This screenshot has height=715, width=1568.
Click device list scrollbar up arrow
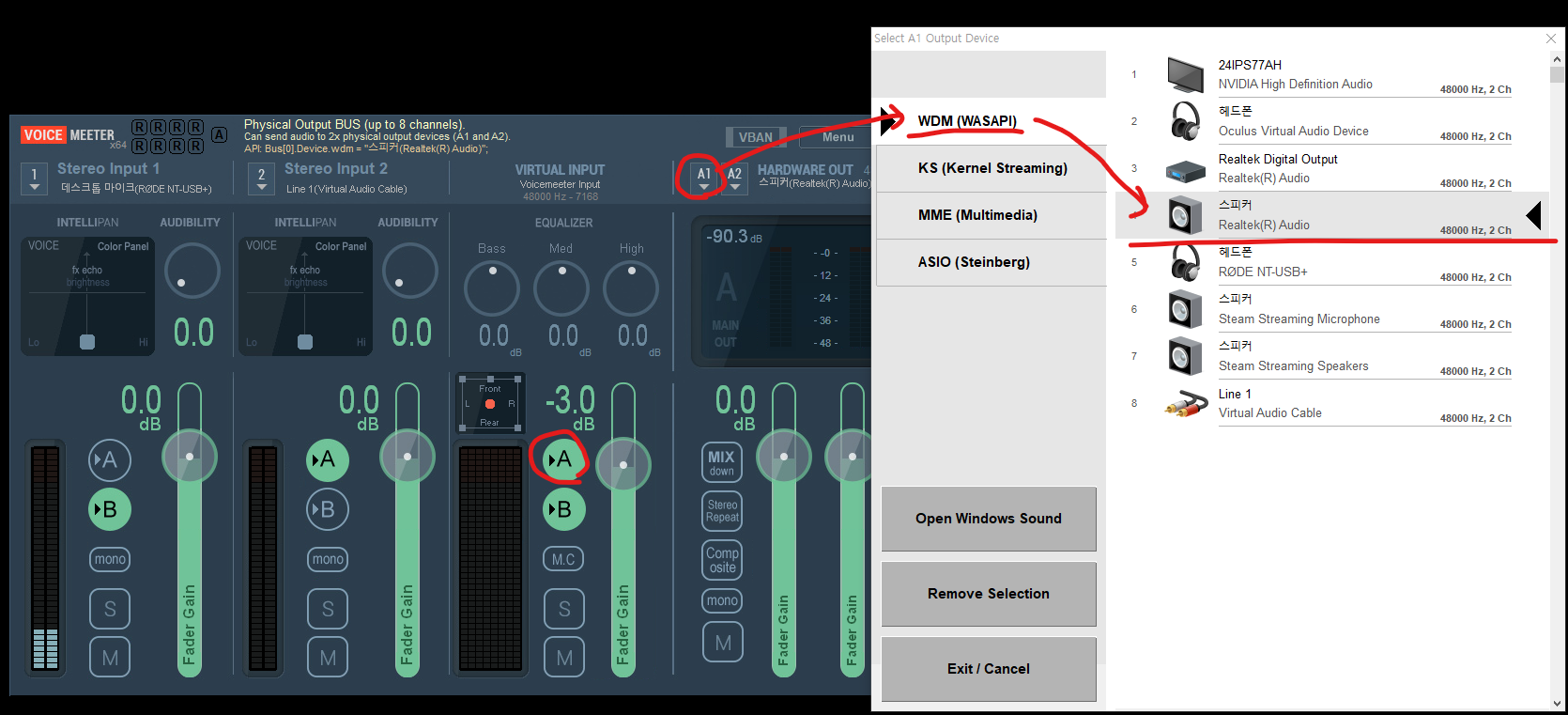[x=1559, y=59]
